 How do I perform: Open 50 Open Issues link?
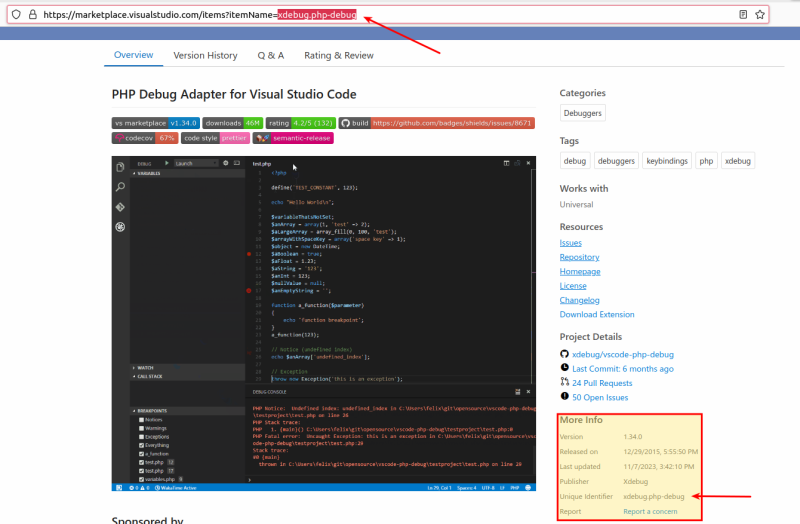click(600, 397)
